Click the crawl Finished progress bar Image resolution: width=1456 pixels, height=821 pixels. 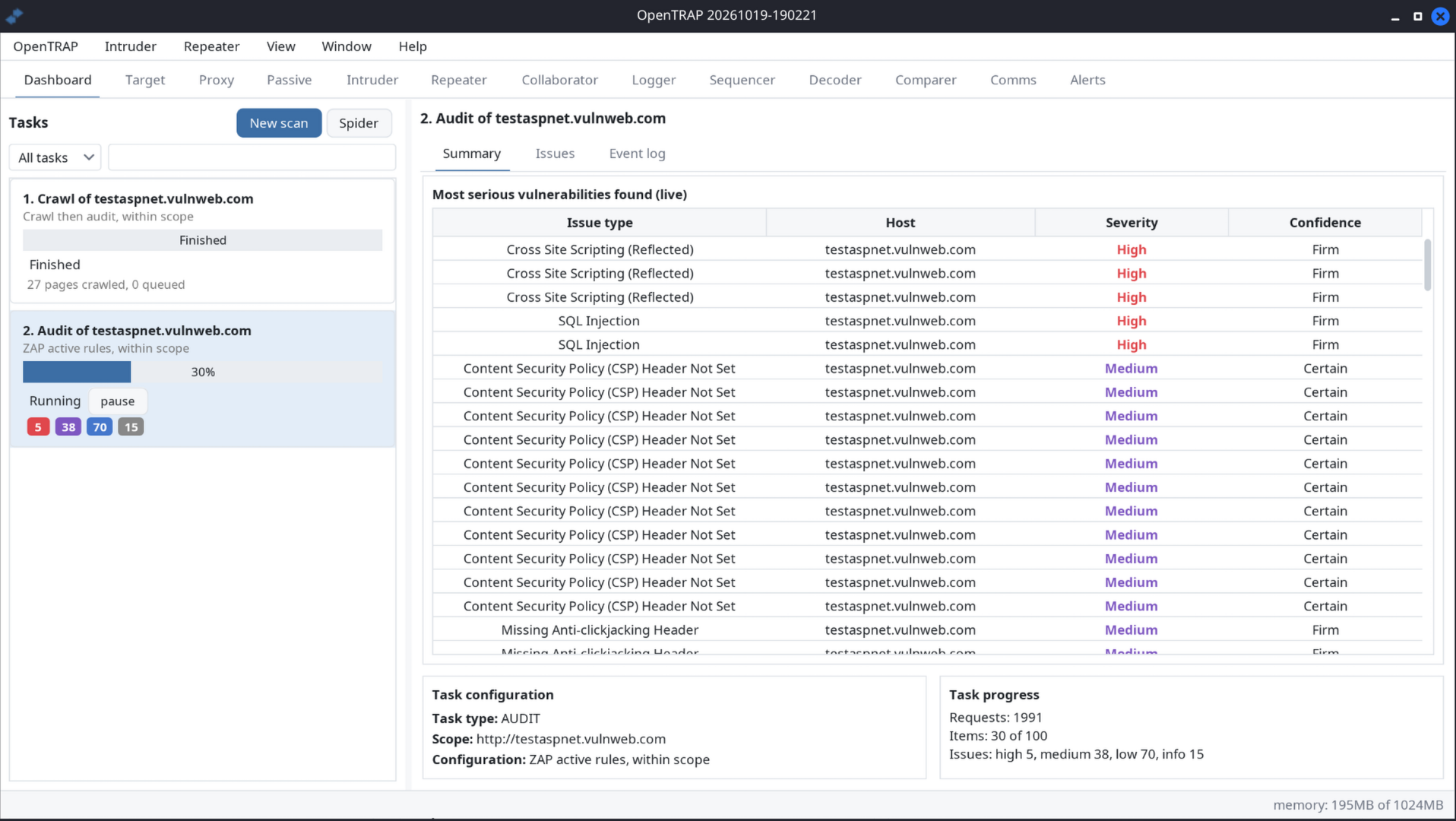[202, 240]
